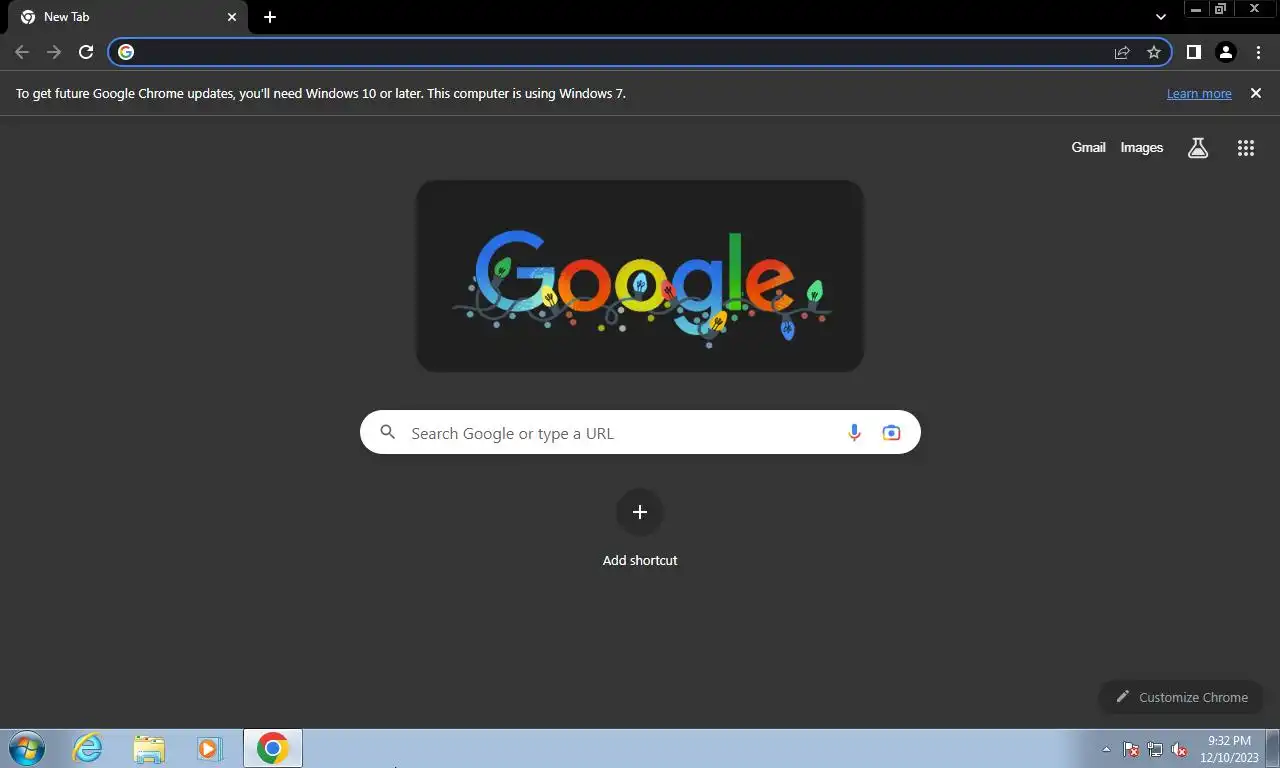Close the New Tab tab
The image size is (1280, 768).
click(x=232, y=17)
